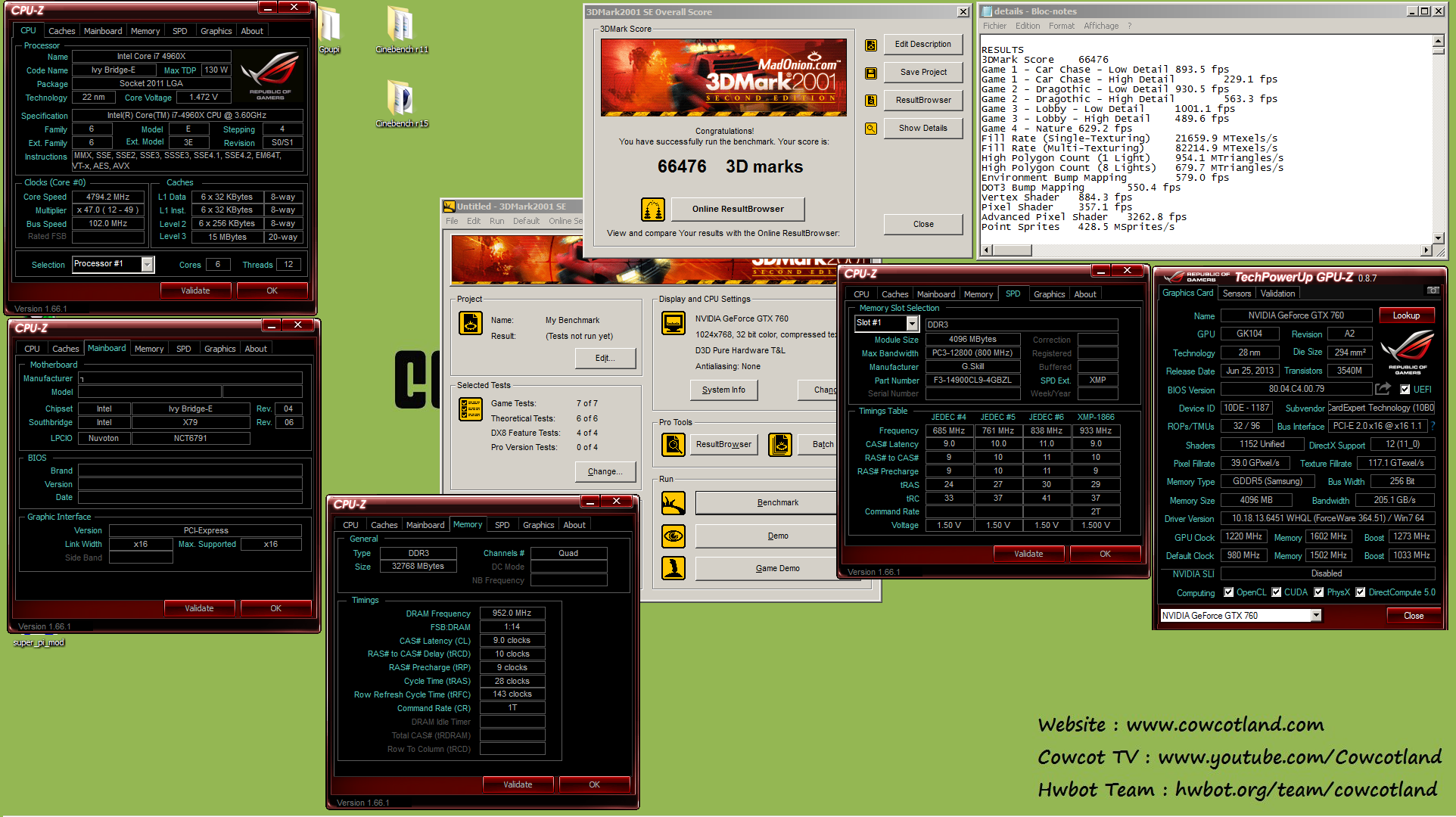Image resolution: width=1456 pixels, height=817 pixels.
Task: Click the GPU-Z screenshot camera icon
Action: [1433, 290]
